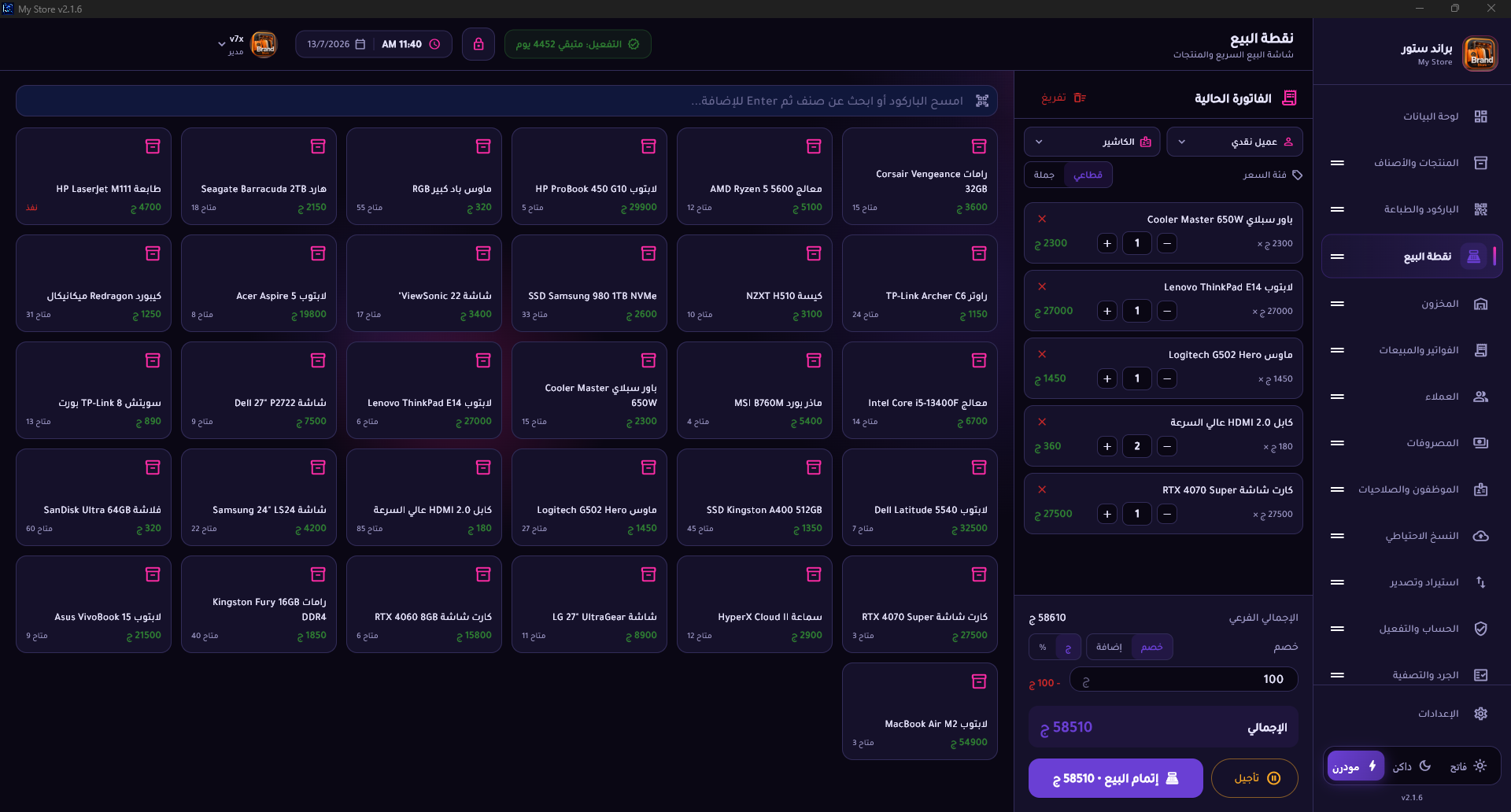Decrease quantity of Lenovo ThinkPad E14 in invoice
This screenshot has width=1511, height=812.
tap(1167, 311)
